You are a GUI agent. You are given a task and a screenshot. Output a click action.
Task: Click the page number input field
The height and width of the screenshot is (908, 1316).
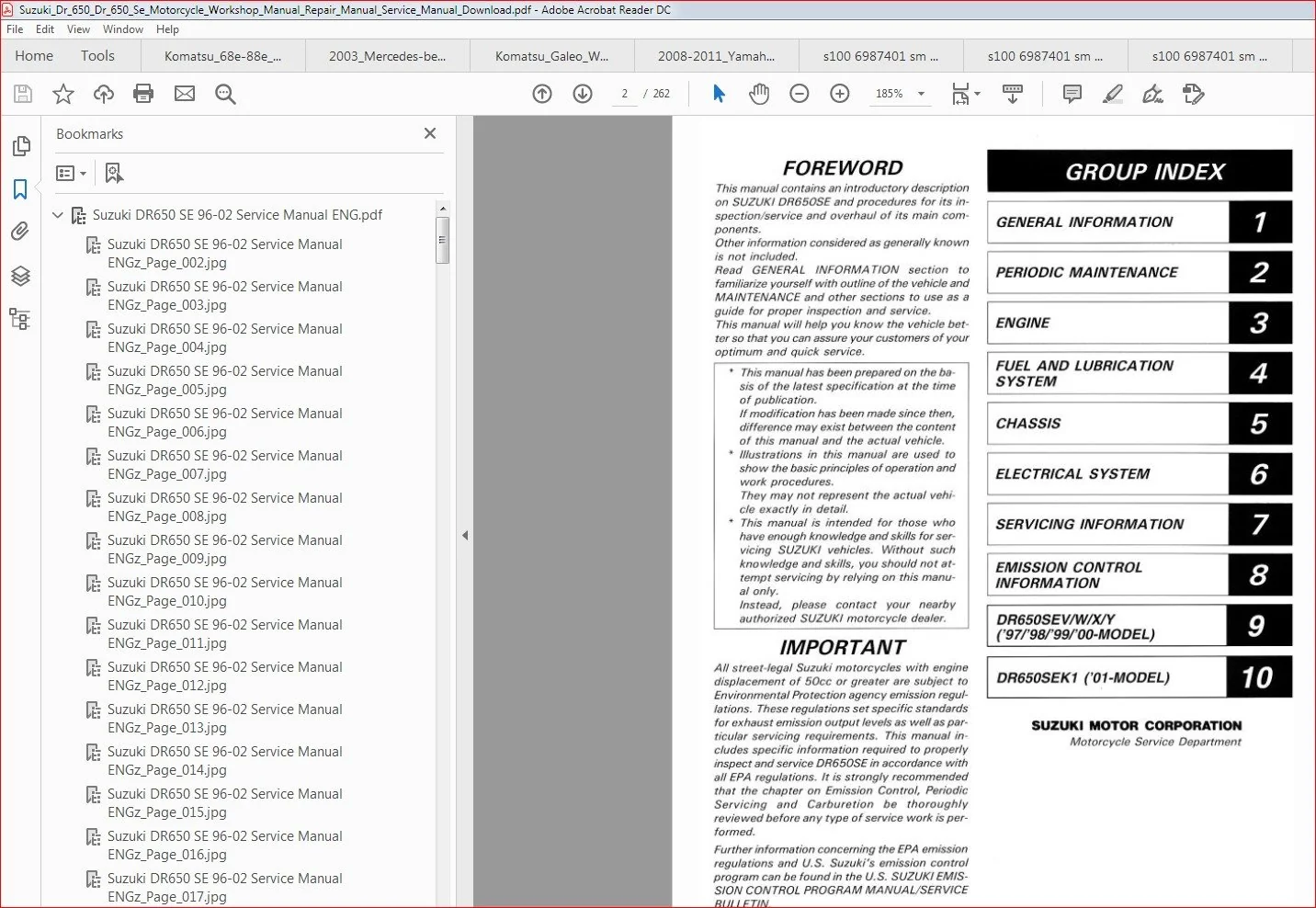pos(625,94)
